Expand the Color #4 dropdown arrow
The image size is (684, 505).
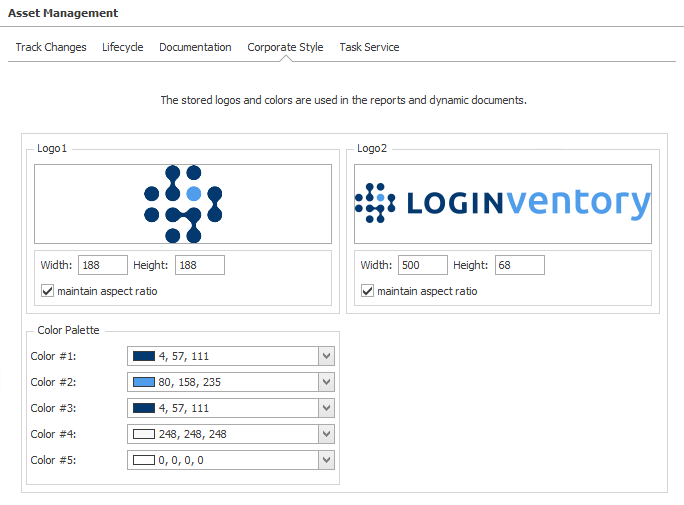(326, 434)
